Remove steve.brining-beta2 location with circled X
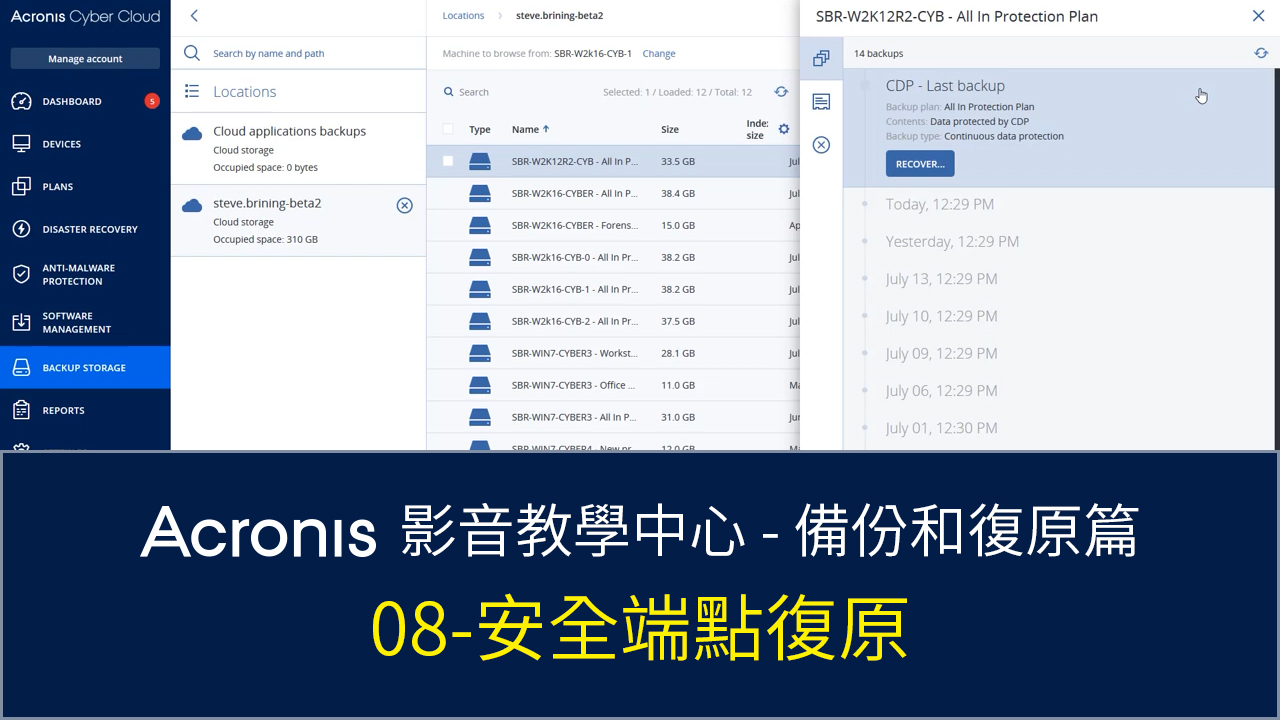Viewport: 1280px width, 720px height. [x=404, y=205]
